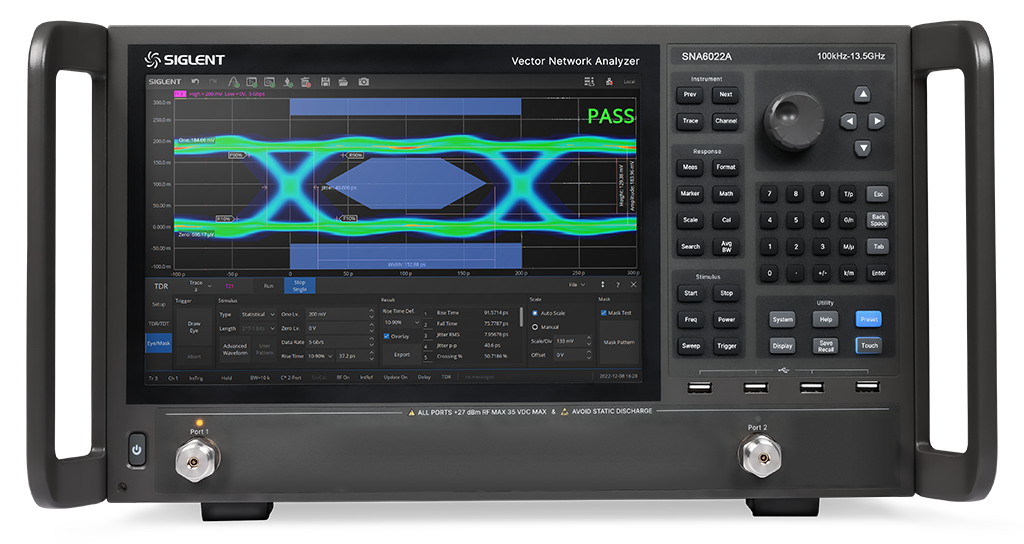Click the Port 2 connector

click(760, 456)
